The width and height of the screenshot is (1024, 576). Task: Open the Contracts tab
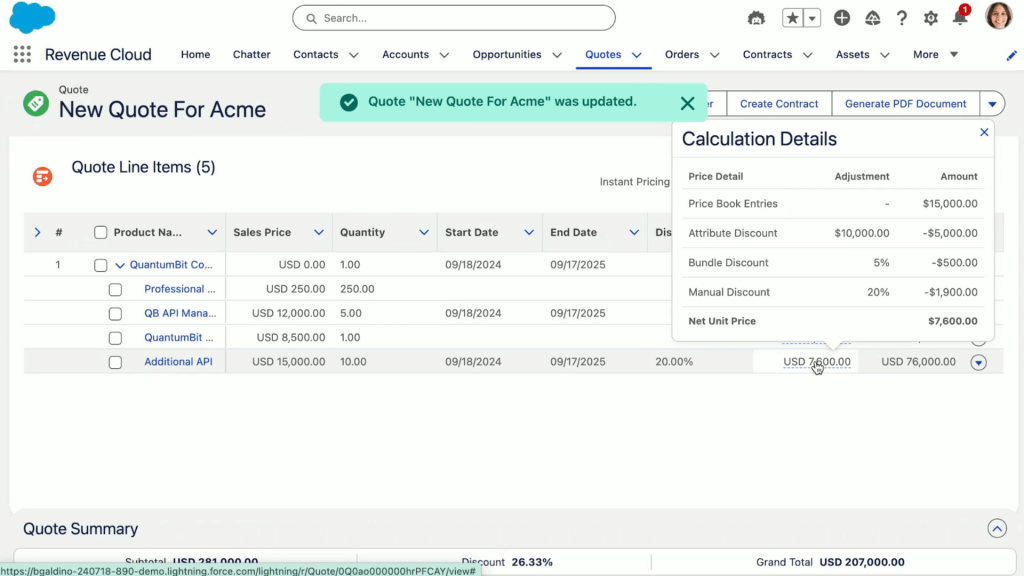(767, 54)
